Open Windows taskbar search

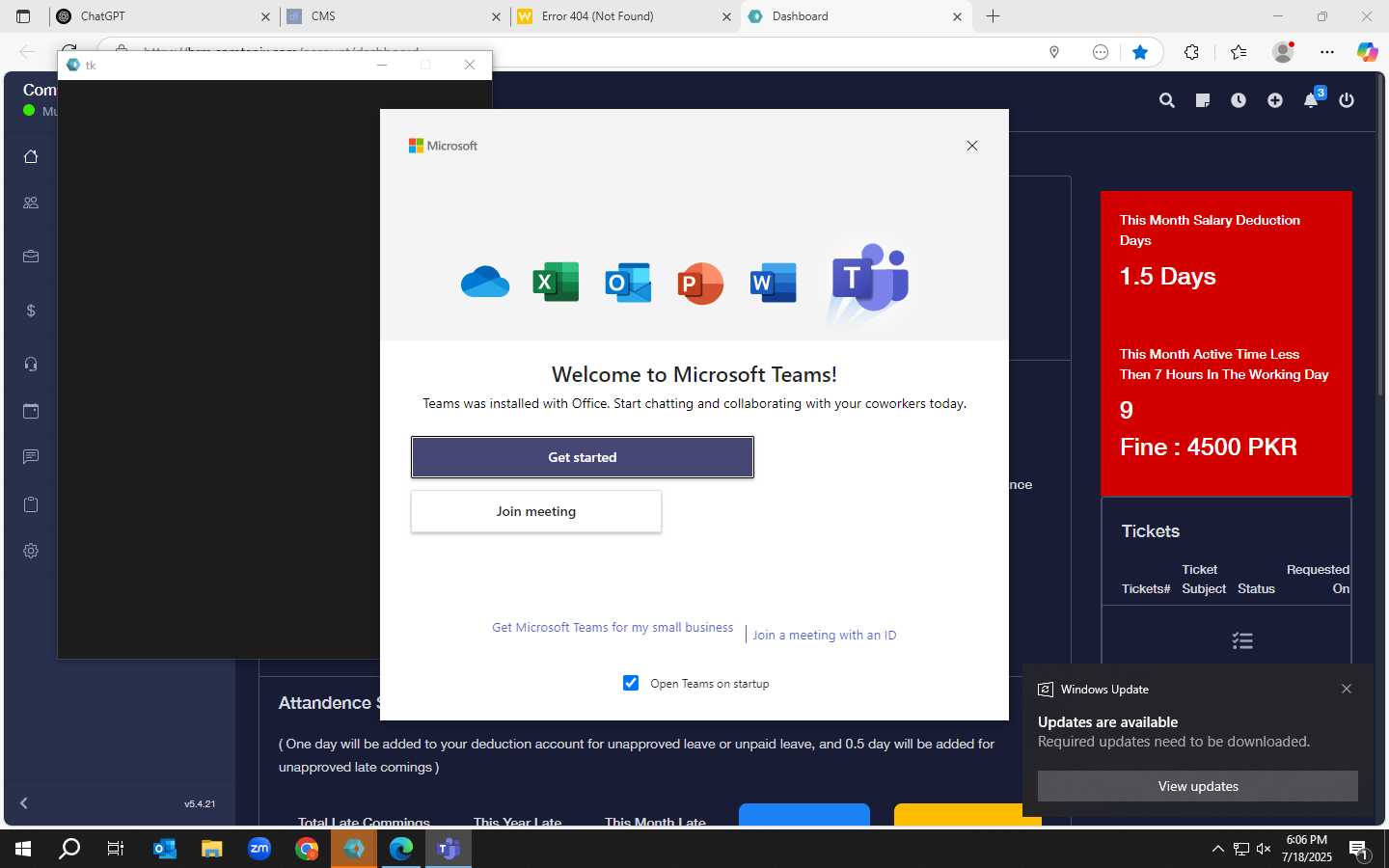(x=69, y=849)
